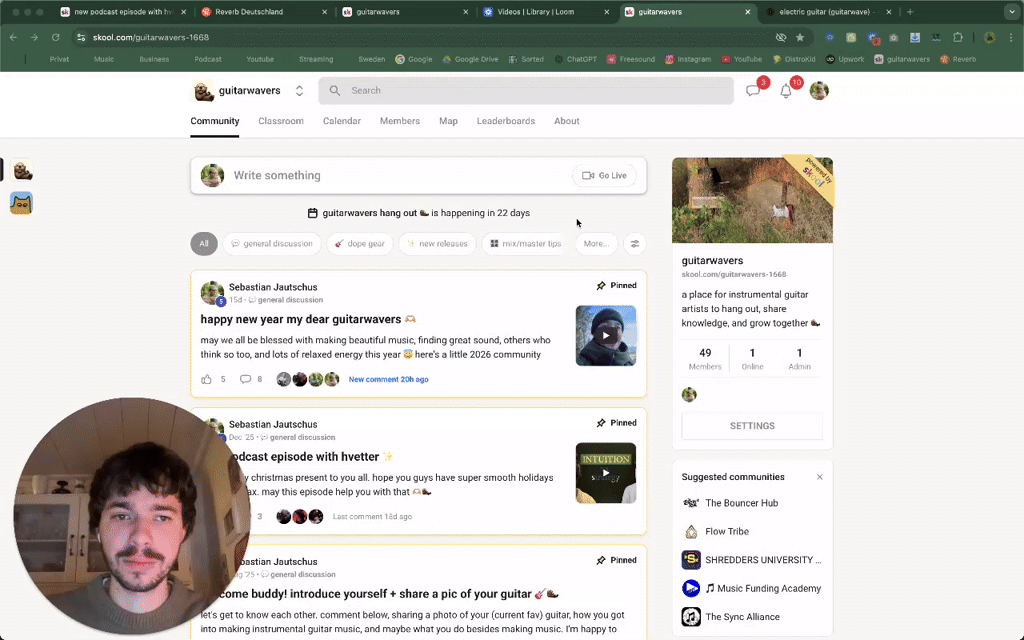Click the browser back arrow
The image size is (1024, 640).
click(x=14, y=37)
